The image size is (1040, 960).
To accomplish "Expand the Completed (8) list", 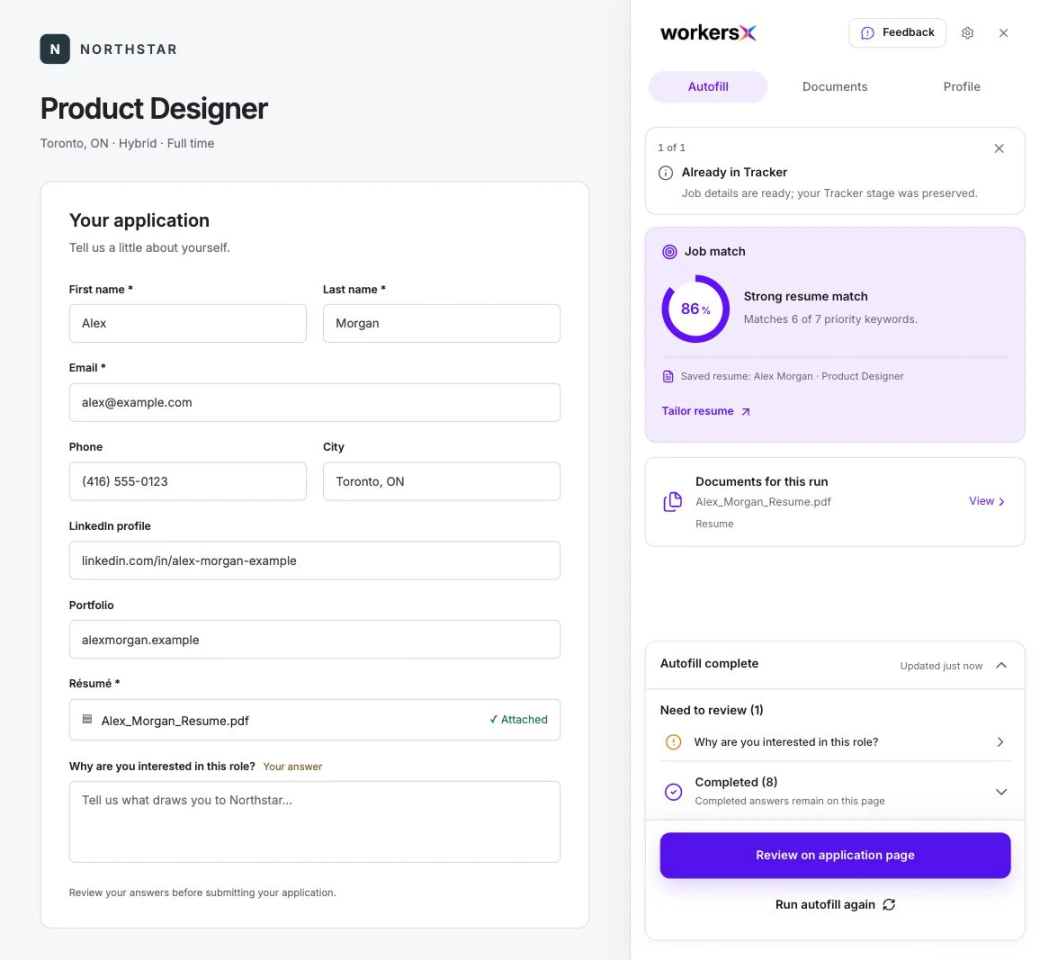I will pyautogui.click(x=1001, y=791).
